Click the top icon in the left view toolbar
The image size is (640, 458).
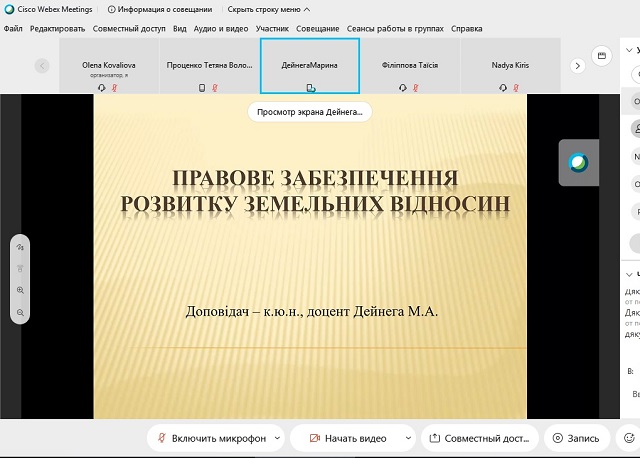click(x=21, y=246)
